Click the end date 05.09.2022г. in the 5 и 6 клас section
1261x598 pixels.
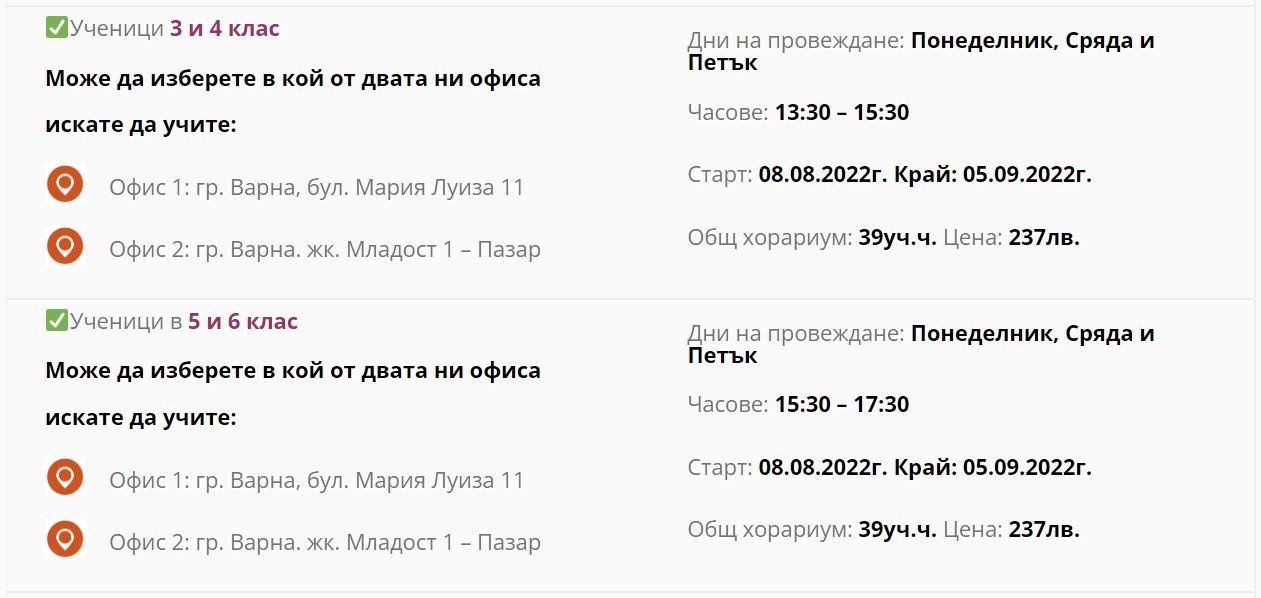point(1027,468)
